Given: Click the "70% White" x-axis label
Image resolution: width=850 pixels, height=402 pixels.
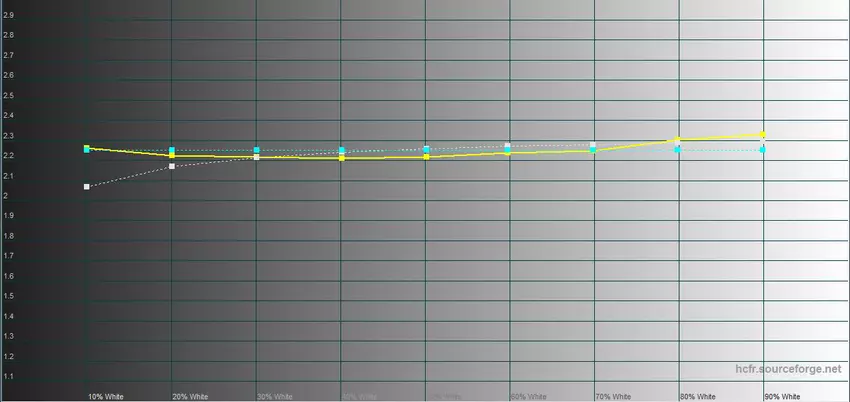Looking at the screenshot, I should click(x=613, y=396).
